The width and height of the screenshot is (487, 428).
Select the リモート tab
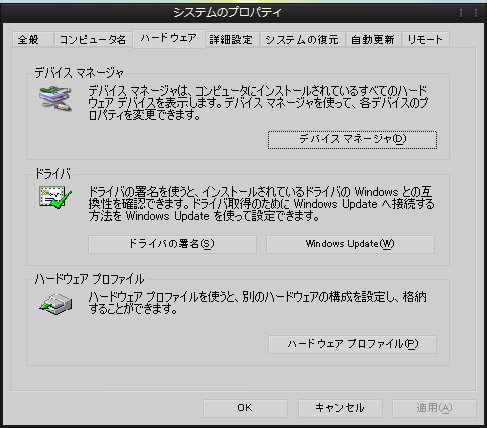(x=425, y=40)
